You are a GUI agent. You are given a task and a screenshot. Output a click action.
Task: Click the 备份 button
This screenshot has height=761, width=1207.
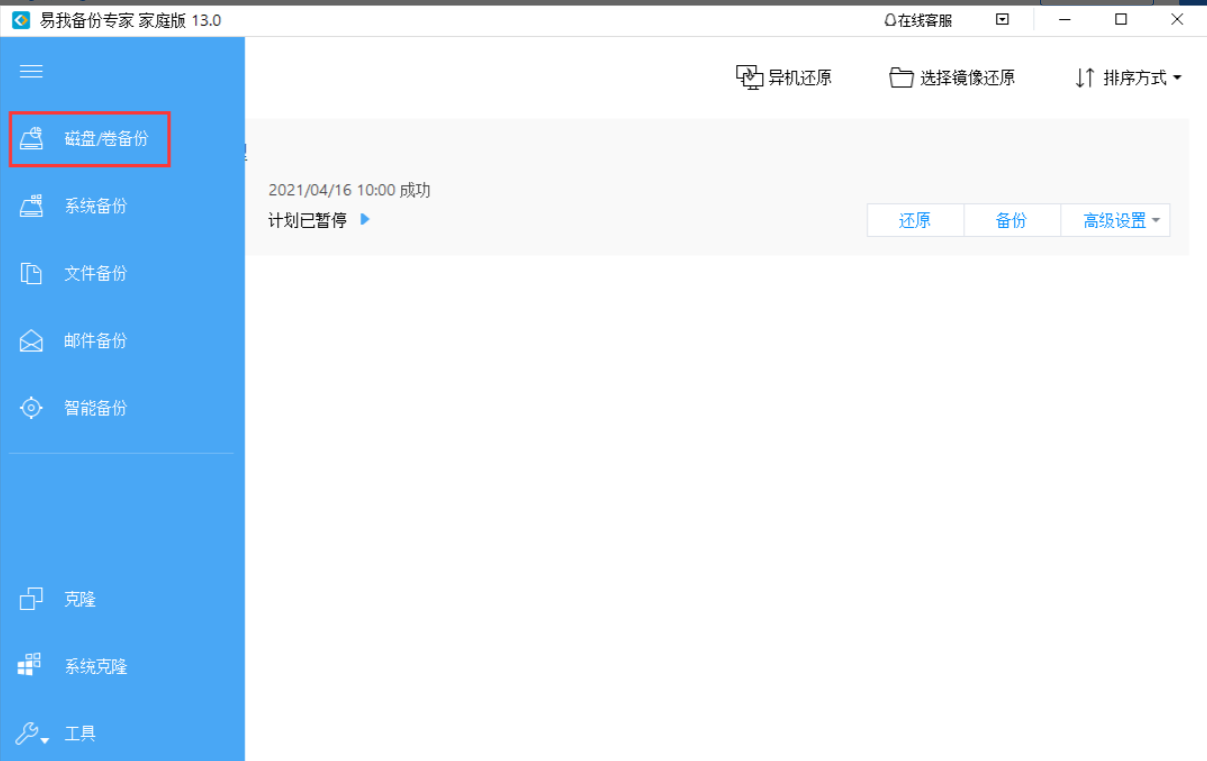pyautogui.click(x=1012, y=221)
